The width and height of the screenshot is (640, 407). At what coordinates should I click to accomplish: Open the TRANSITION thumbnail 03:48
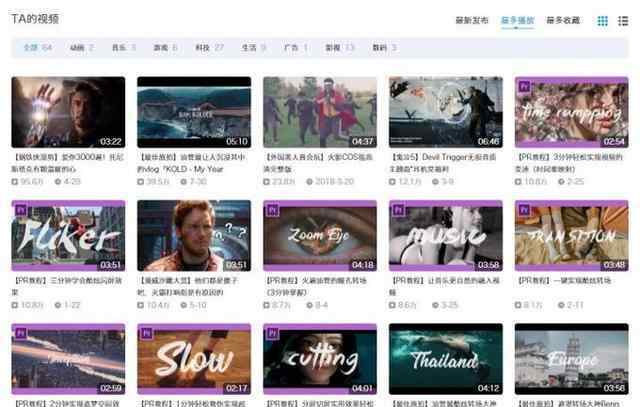571,236
